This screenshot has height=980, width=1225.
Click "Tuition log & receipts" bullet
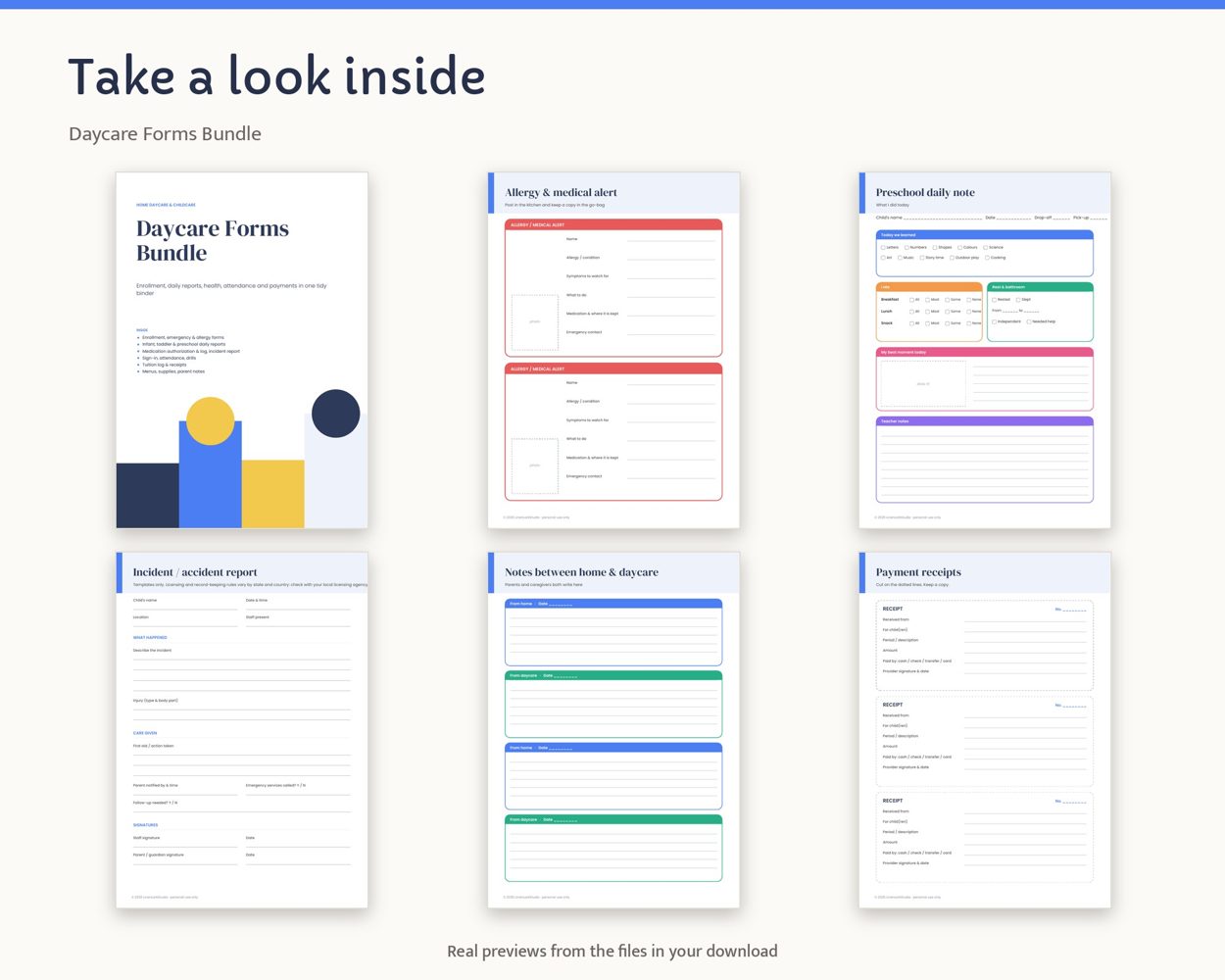coord(164,365)
